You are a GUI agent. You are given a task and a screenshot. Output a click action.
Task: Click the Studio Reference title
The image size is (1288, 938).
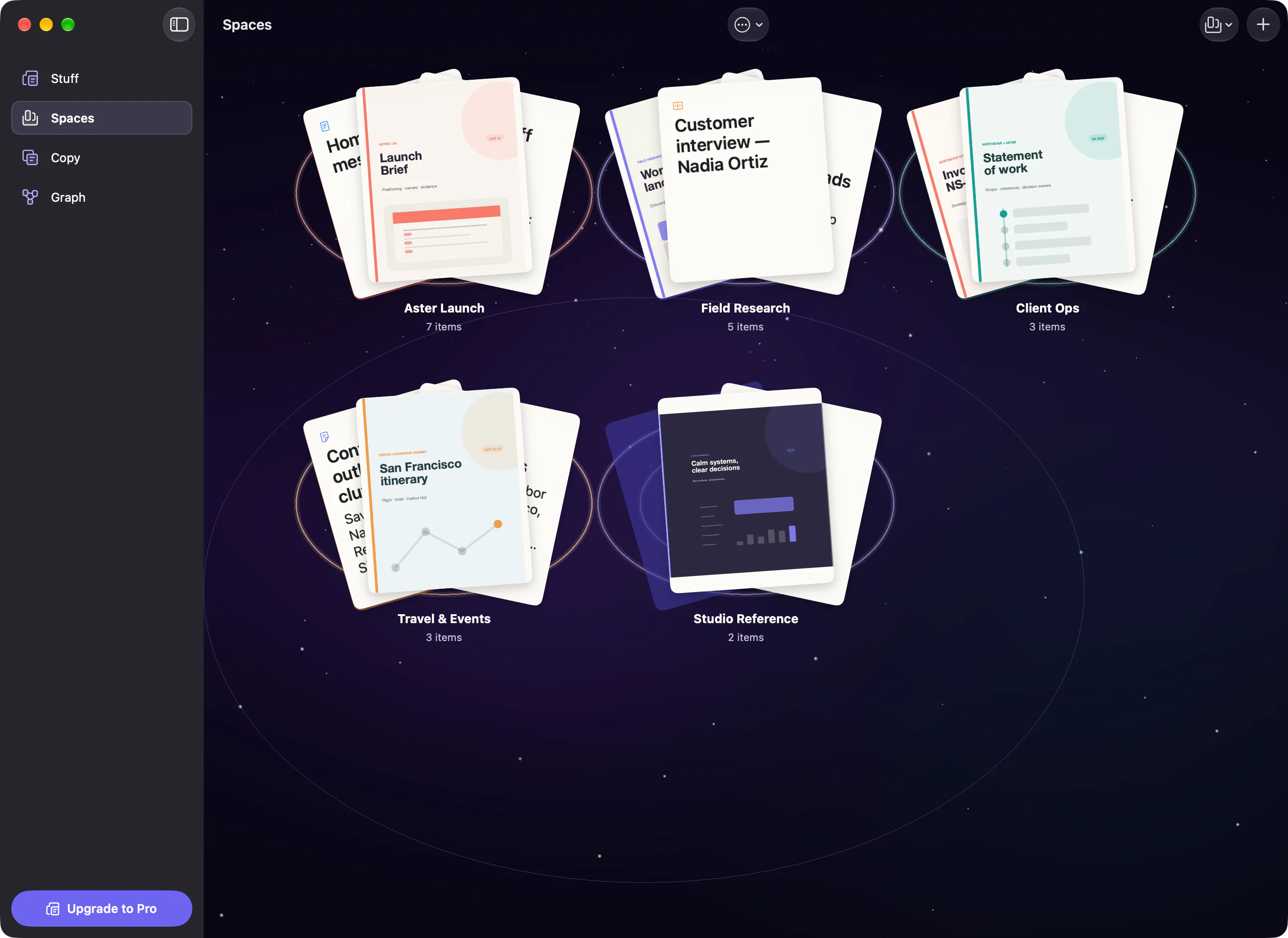[745, 619]
